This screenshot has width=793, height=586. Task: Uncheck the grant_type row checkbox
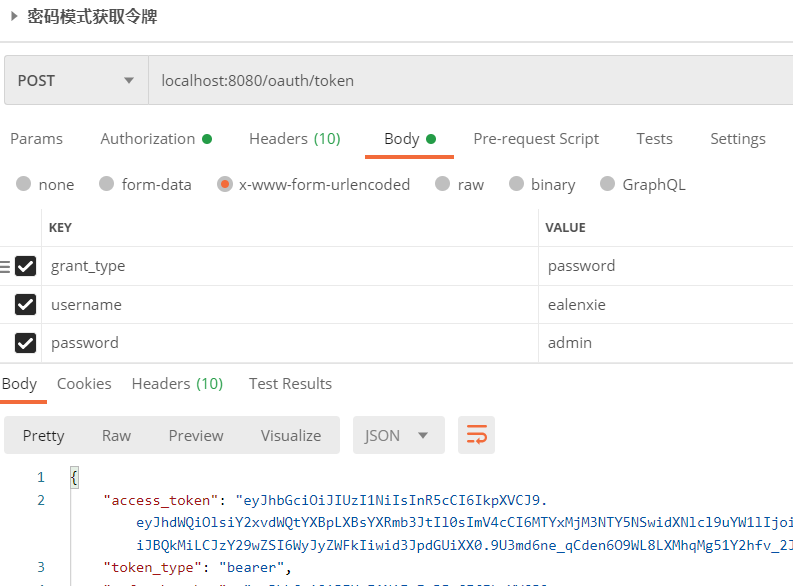pyautogui.click(x=25, y=266)
